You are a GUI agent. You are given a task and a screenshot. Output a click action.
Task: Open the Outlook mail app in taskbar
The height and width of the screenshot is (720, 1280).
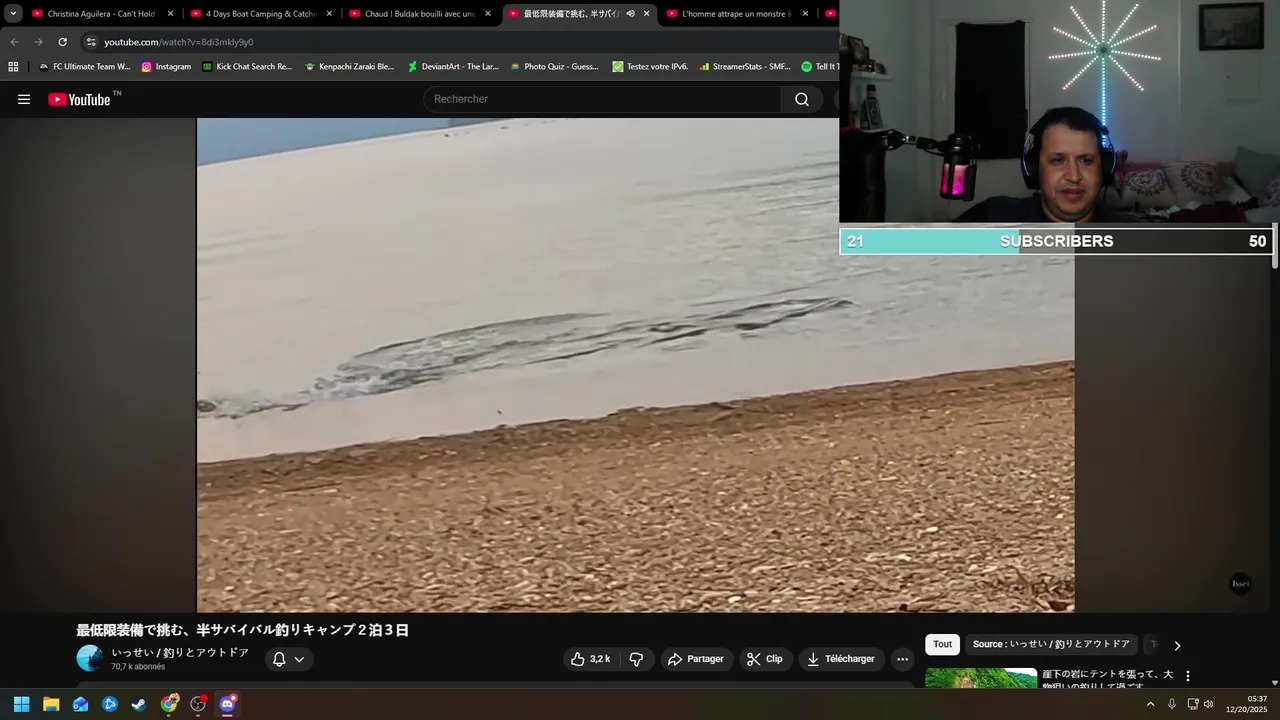(80, 704)
